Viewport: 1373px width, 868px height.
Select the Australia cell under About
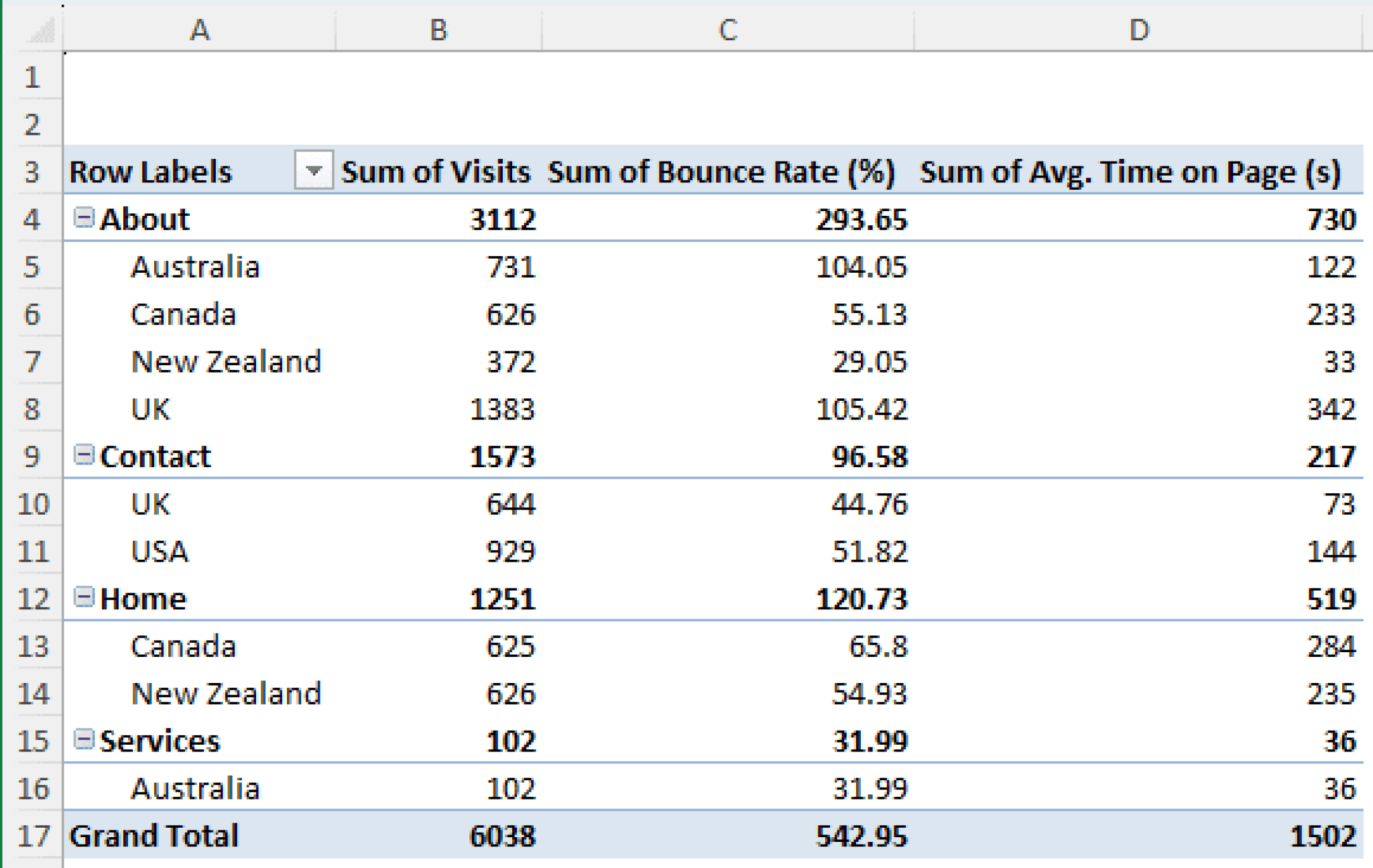tap(194, 267)
